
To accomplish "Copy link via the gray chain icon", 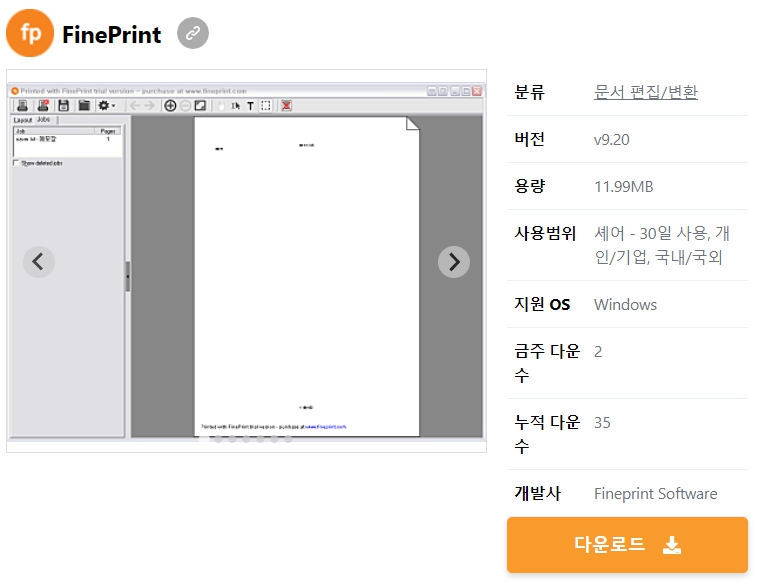I will coord(193,33).
